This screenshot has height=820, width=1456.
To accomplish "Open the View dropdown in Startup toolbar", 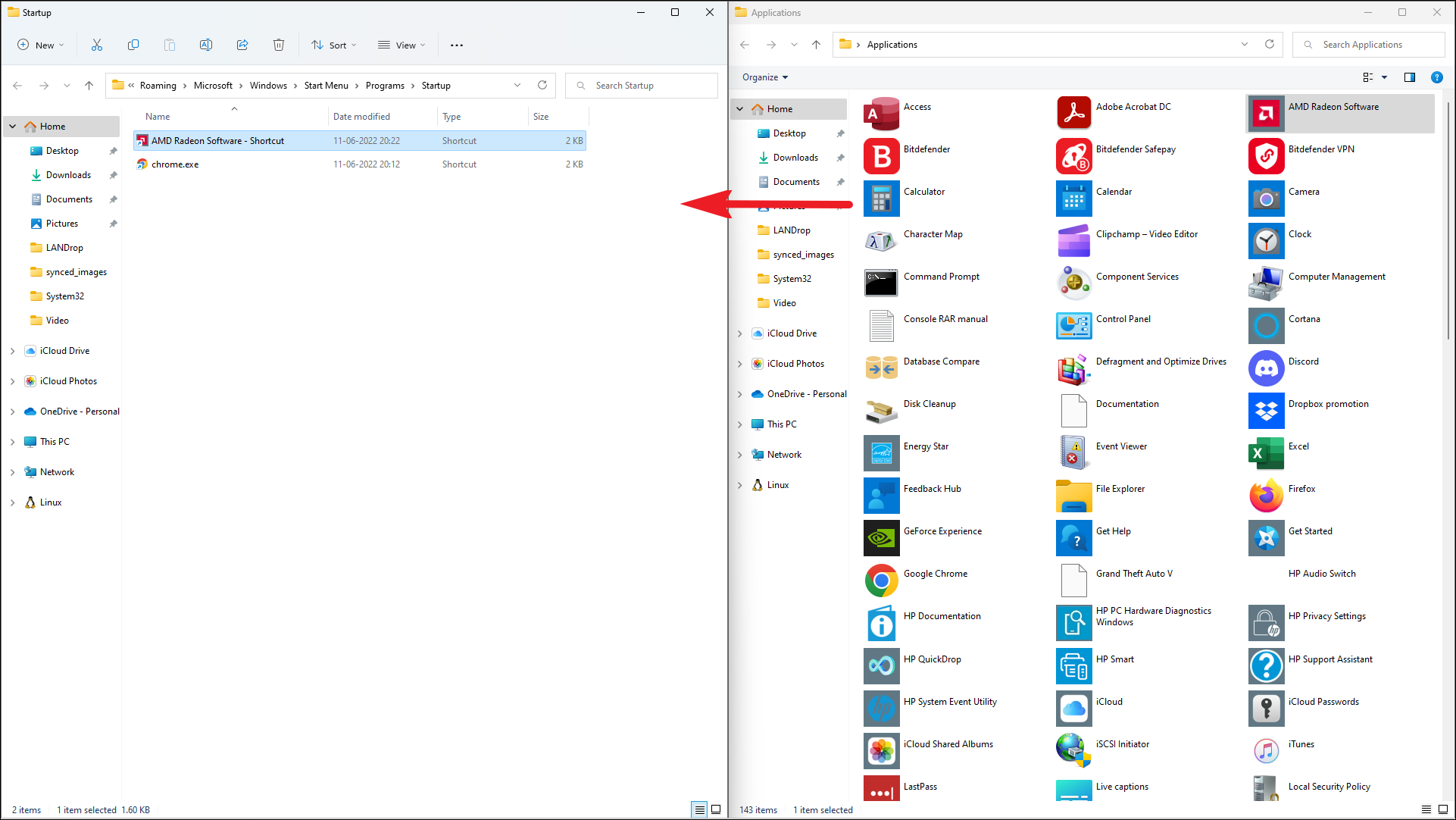I will pos(401,45).
